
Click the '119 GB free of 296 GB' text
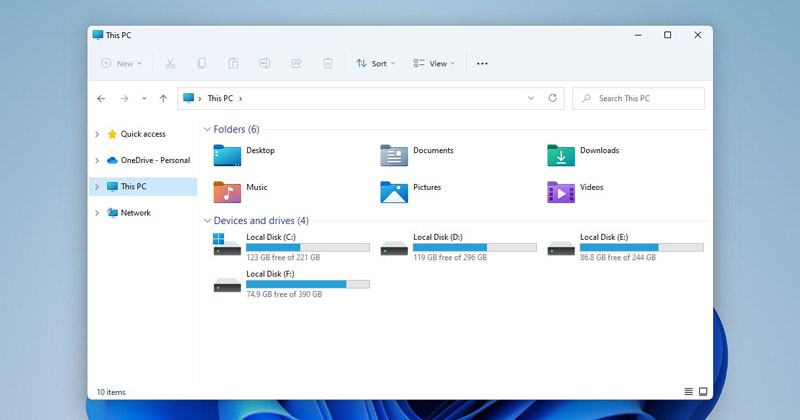(450, 258)
